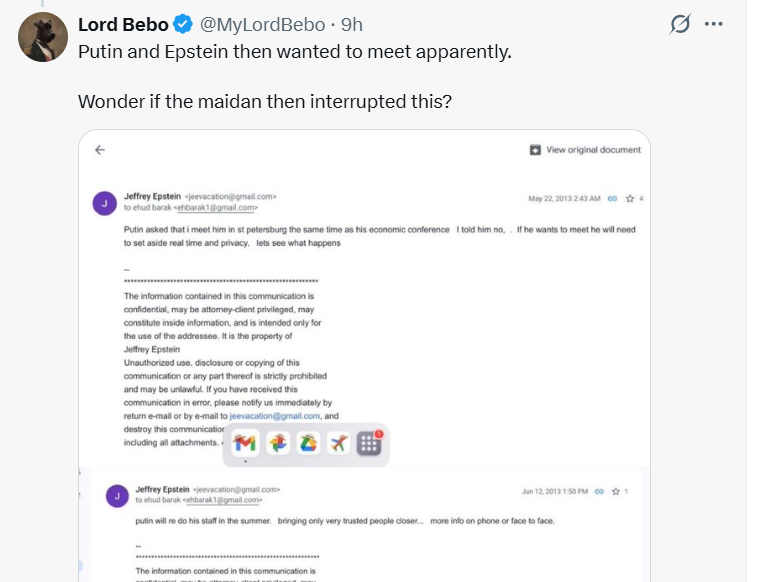Click the Lord Bebo display name
This screenshot has height=582, width=761.
click(x=123, y=24)
